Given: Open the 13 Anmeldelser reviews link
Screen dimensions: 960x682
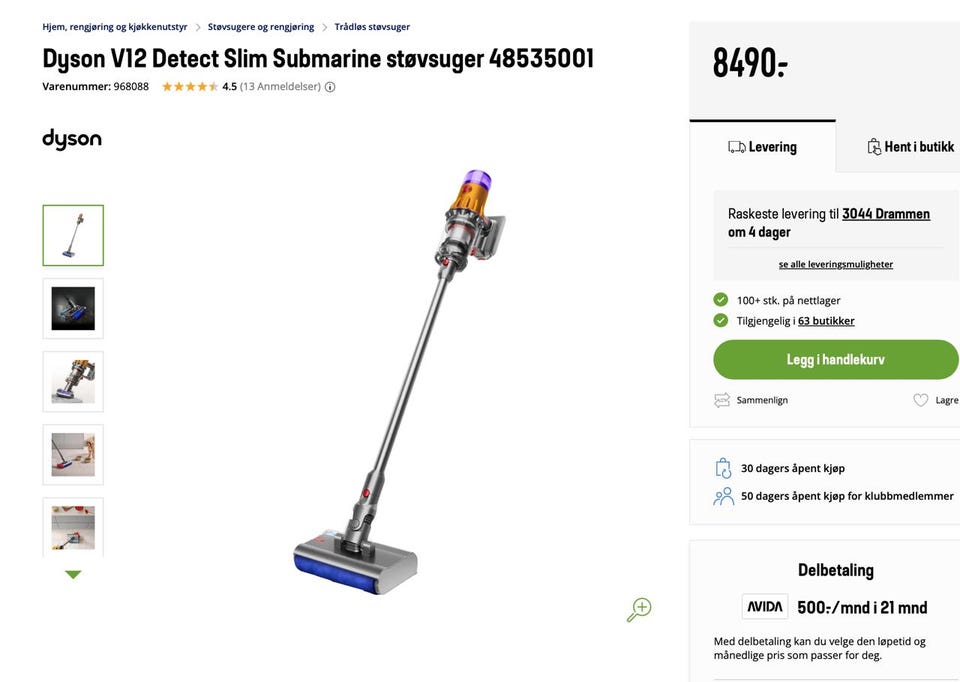Looking at the screenshot, I should click(281, 87).
